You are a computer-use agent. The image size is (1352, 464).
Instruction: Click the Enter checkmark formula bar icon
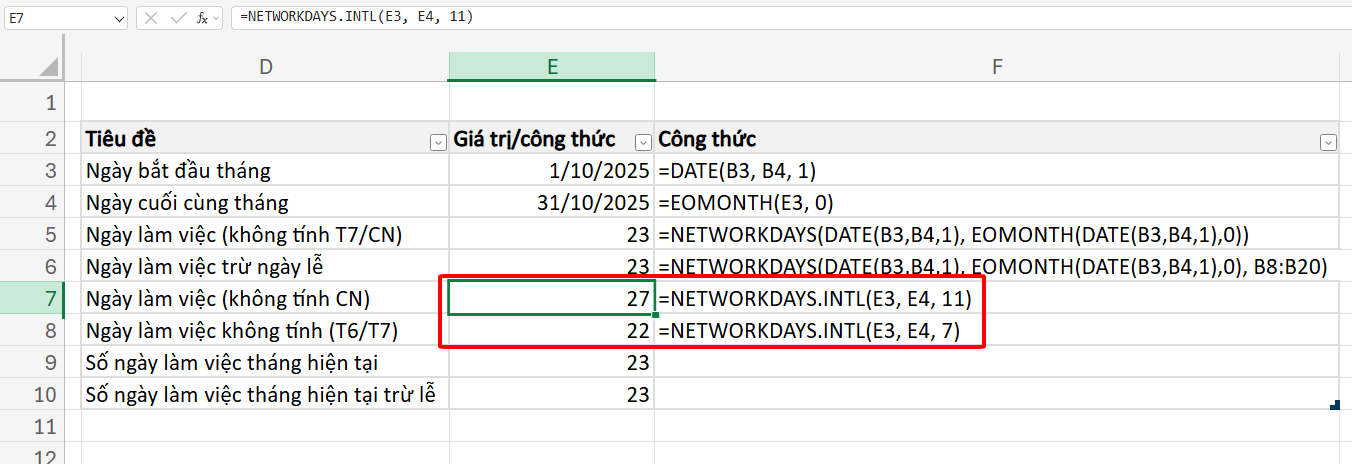178,18
